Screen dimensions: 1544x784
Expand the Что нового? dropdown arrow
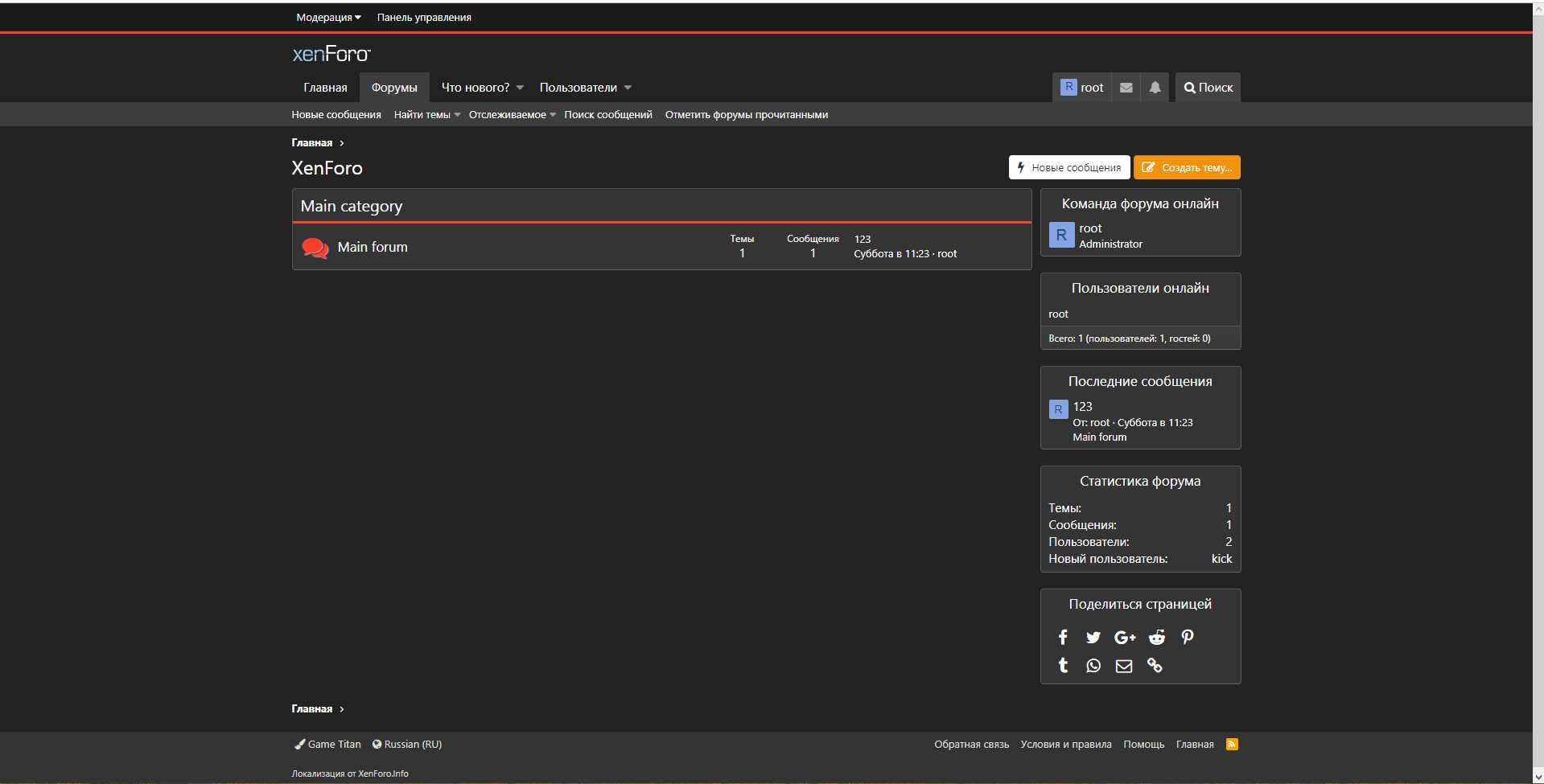click(x=520, y=88)
